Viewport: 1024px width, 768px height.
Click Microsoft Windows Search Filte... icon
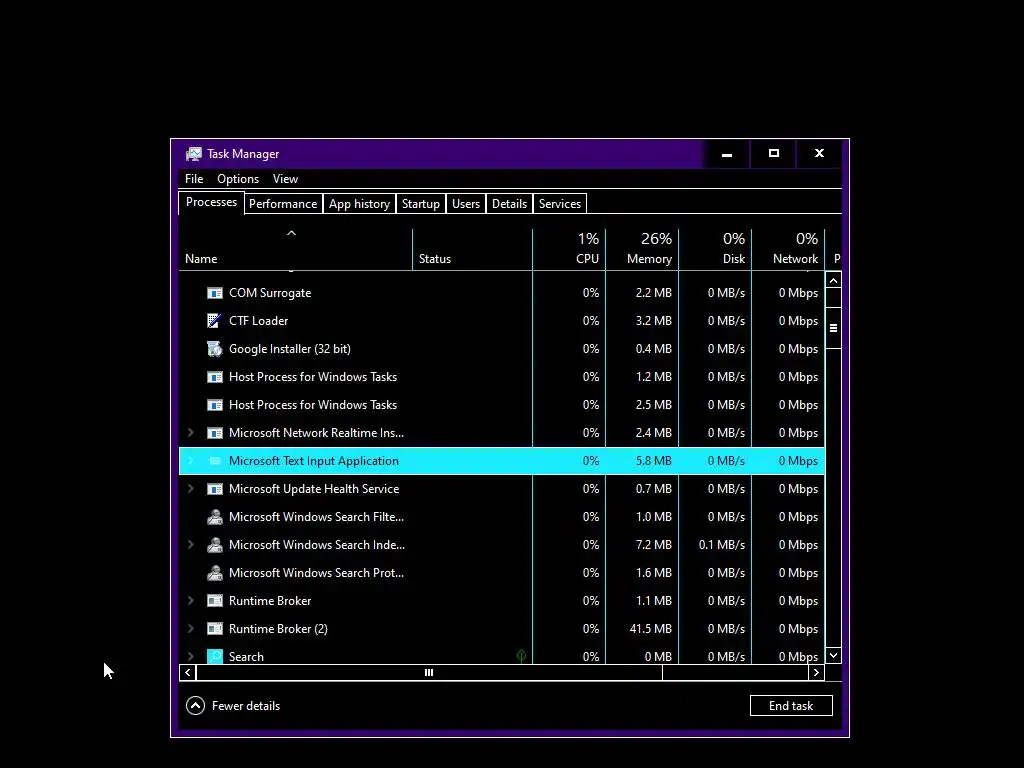[x=214, y=517]
